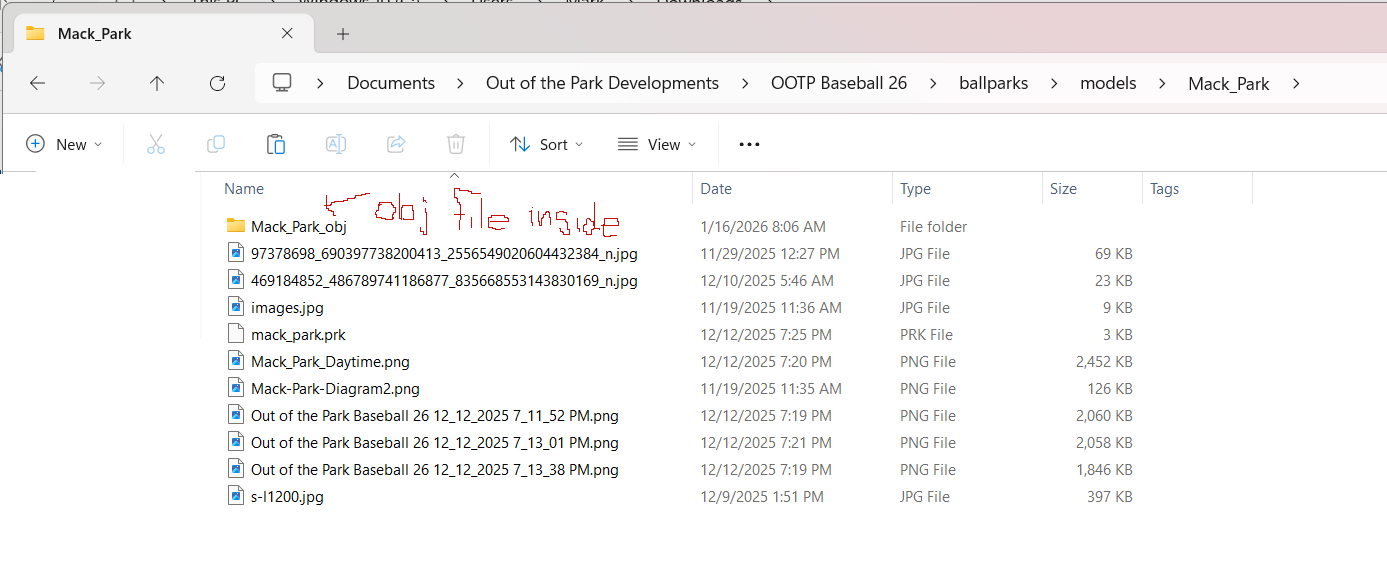
Task: Navigate to OOTP Baseball 26 breadcrumb
Action: click(x=839, y=83)
